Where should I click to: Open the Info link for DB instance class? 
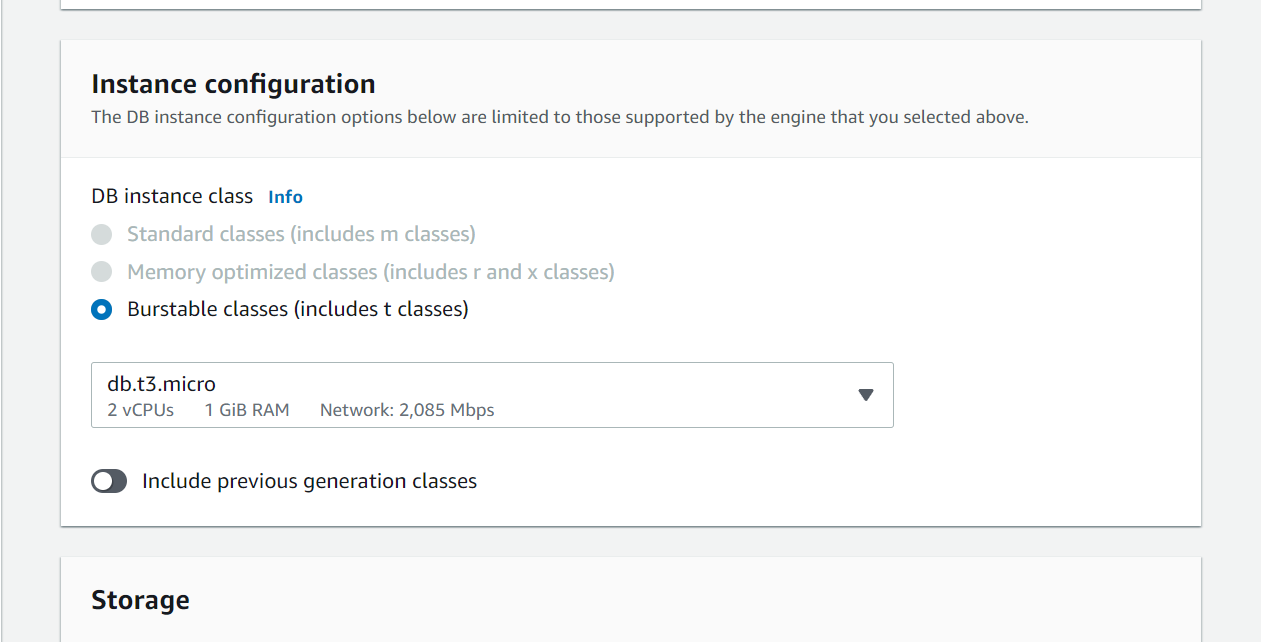point(285,197)
